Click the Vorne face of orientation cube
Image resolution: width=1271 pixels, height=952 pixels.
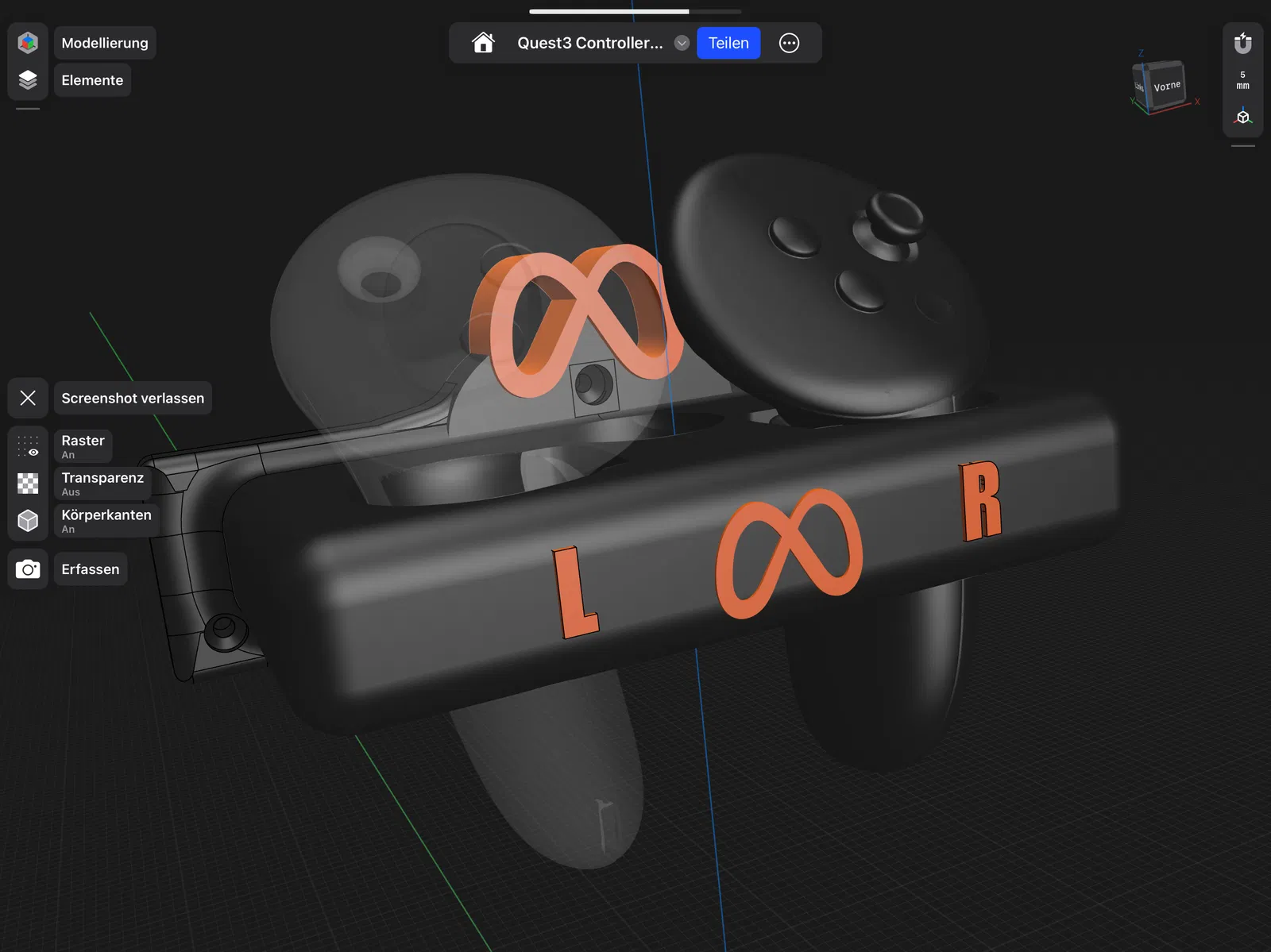pyautogui.click(x=1167, y=86)
